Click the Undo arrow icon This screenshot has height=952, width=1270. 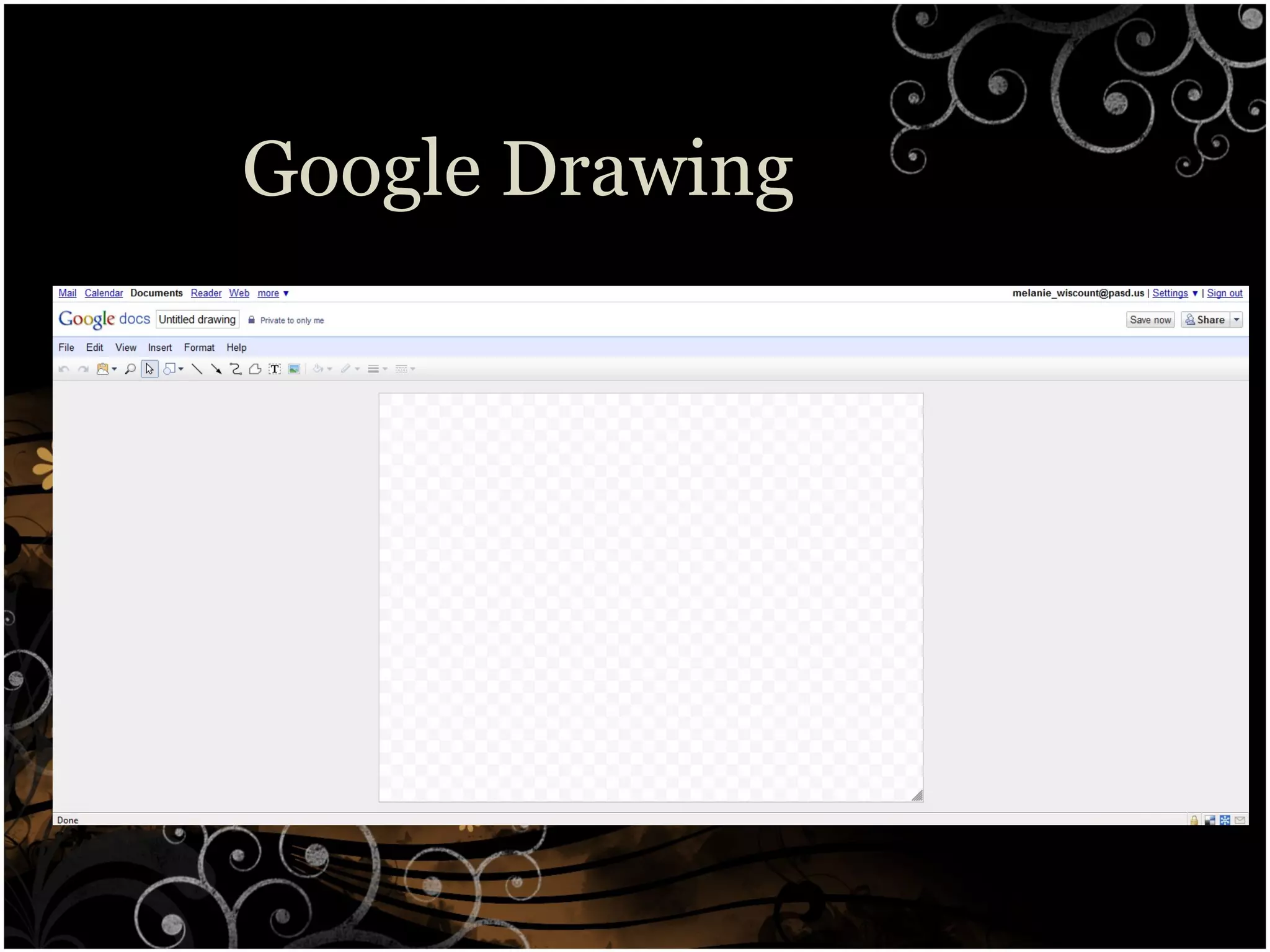63,369
